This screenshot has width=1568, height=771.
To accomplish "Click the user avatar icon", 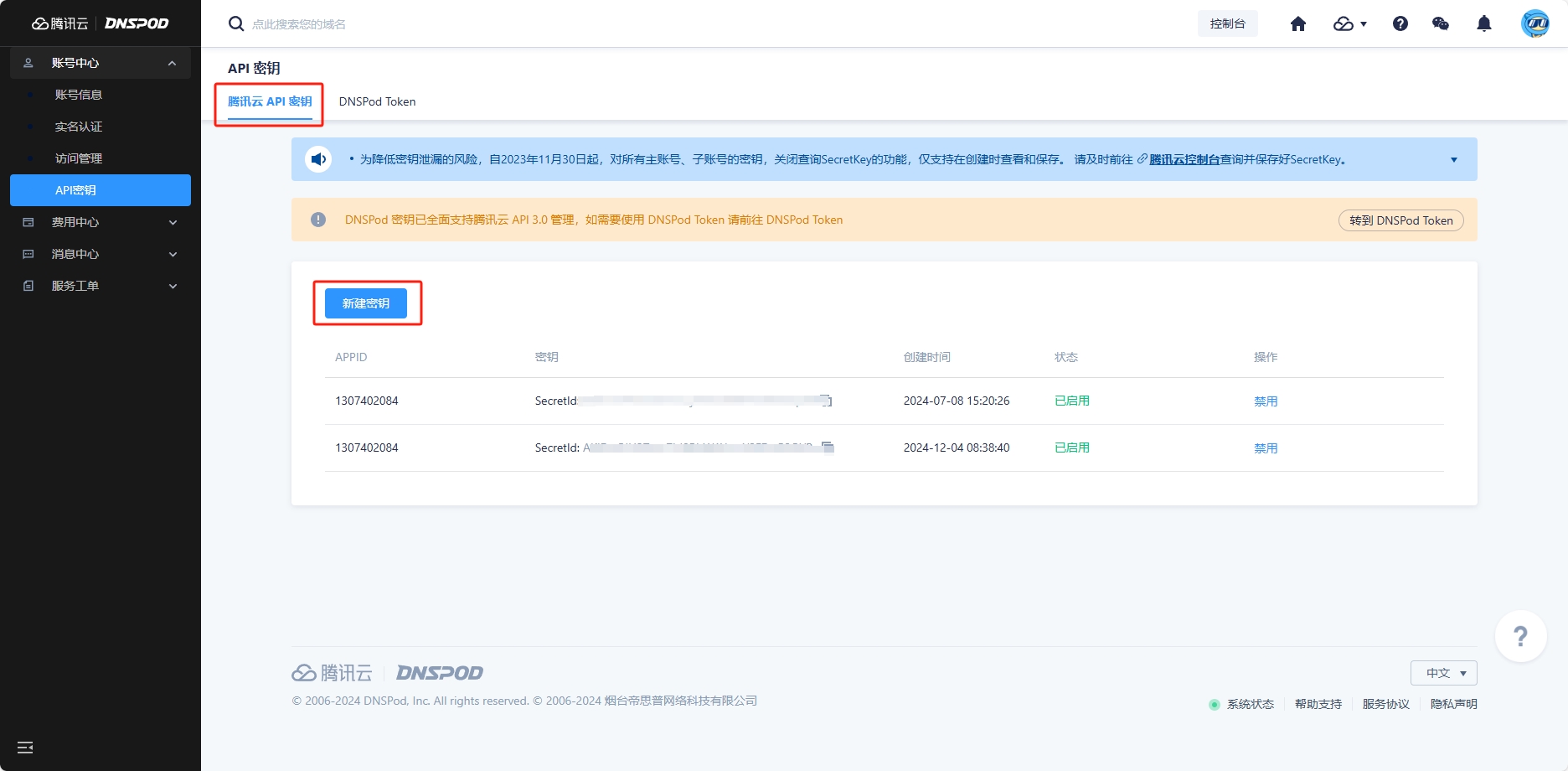I will [x=1534, y=24].
